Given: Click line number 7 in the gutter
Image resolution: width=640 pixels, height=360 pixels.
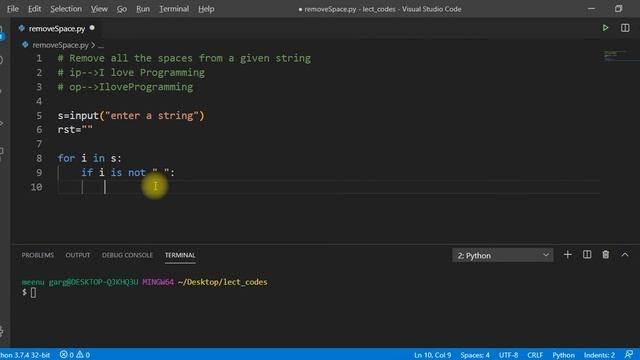Looking at the screenshot, I should click(39, 144).
